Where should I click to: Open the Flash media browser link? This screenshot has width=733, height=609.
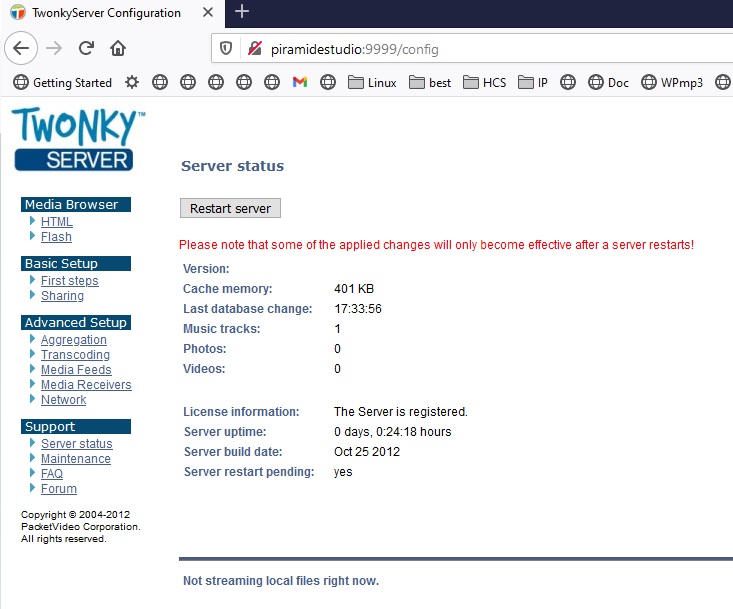point(56,236)
